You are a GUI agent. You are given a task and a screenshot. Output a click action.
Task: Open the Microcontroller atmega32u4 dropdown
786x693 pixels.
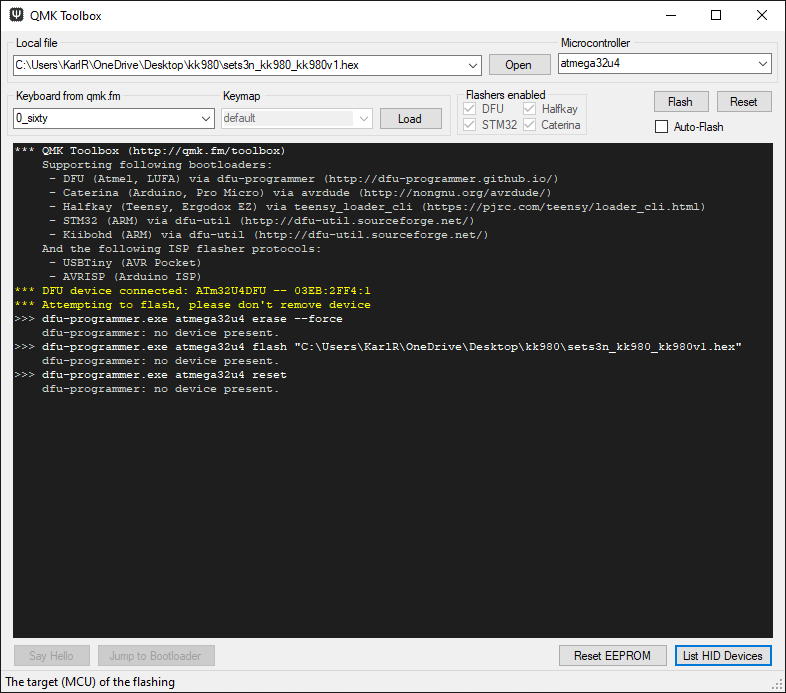(763, 64)
